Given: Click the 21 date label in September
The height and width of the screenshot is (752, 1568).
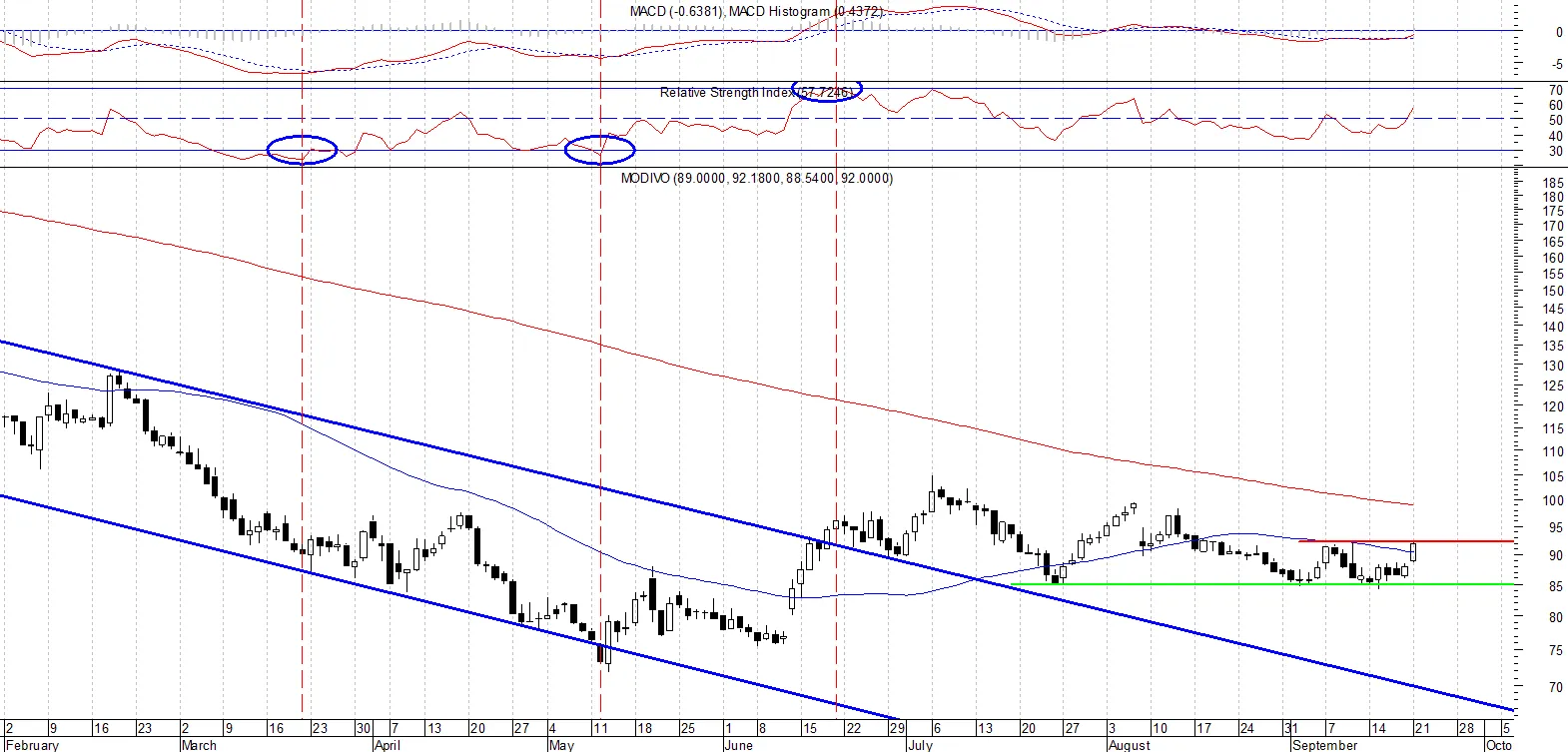Looking at the screenshot, I should 1421,729.
